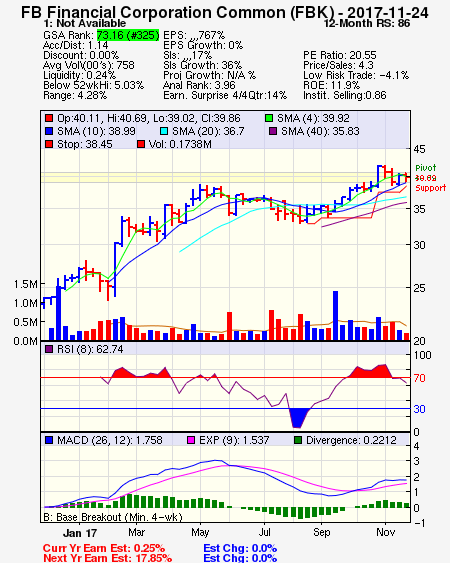
Task: Click the green Pivot label beside the chart
Action: pyautogui.click(x=426, y=168)
